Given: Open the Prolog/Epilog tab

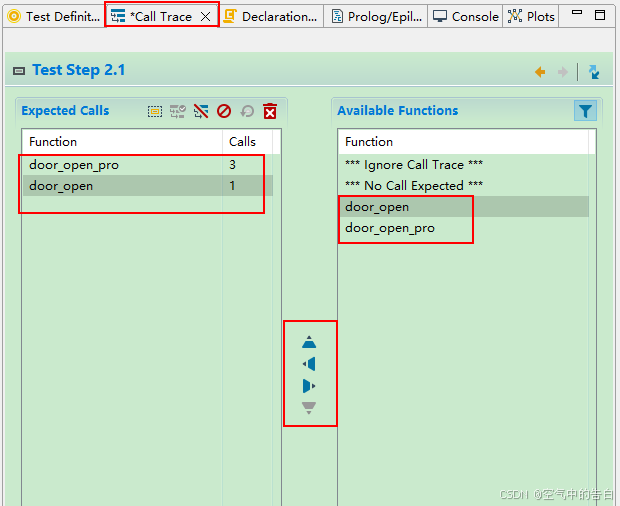Looking at the screenshot, I should 376,16.
